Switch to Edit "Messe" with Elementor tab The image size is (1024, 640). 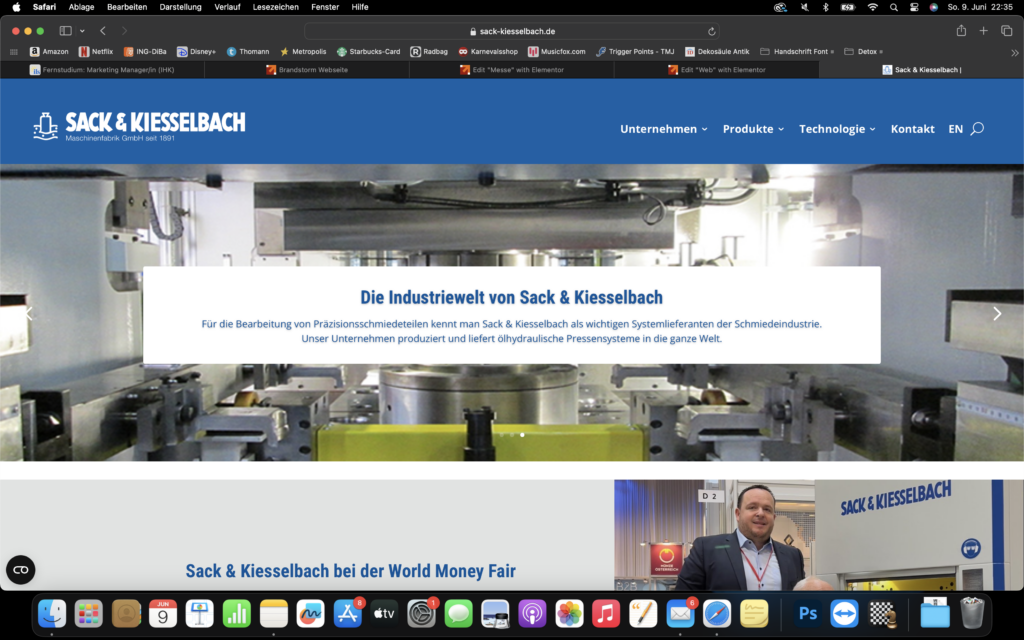click(x=511, y=70)
